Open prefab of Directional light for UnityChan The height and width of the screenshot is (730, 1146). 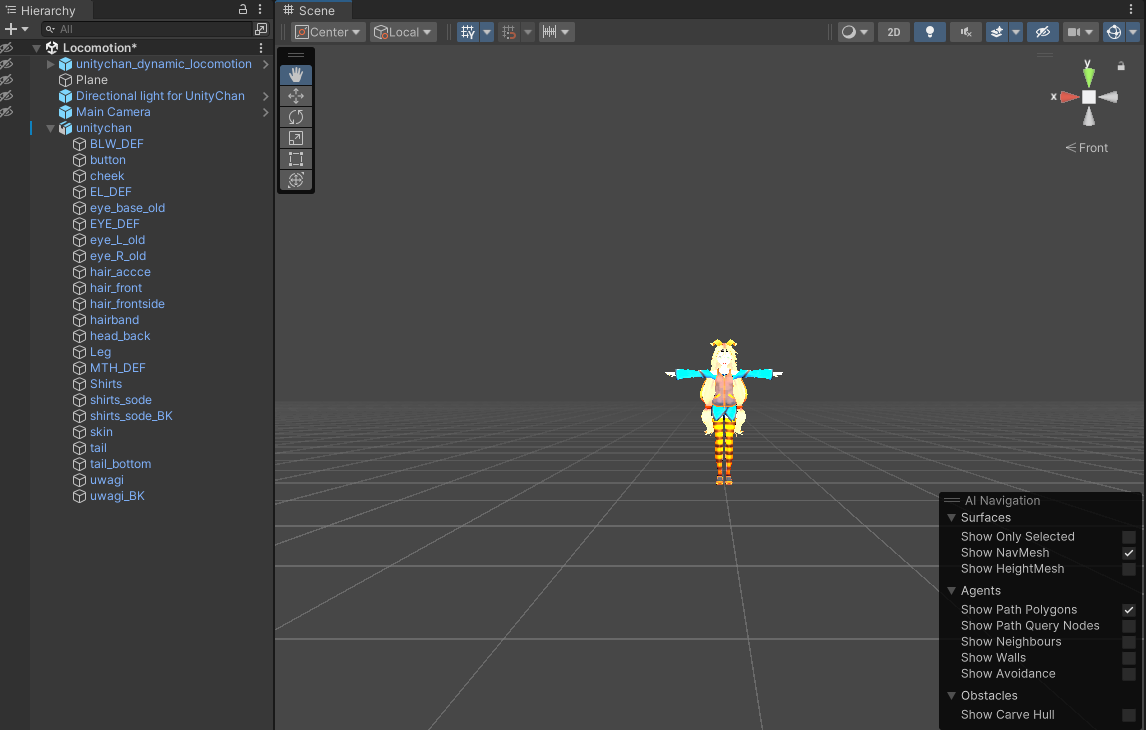point(265,96)
